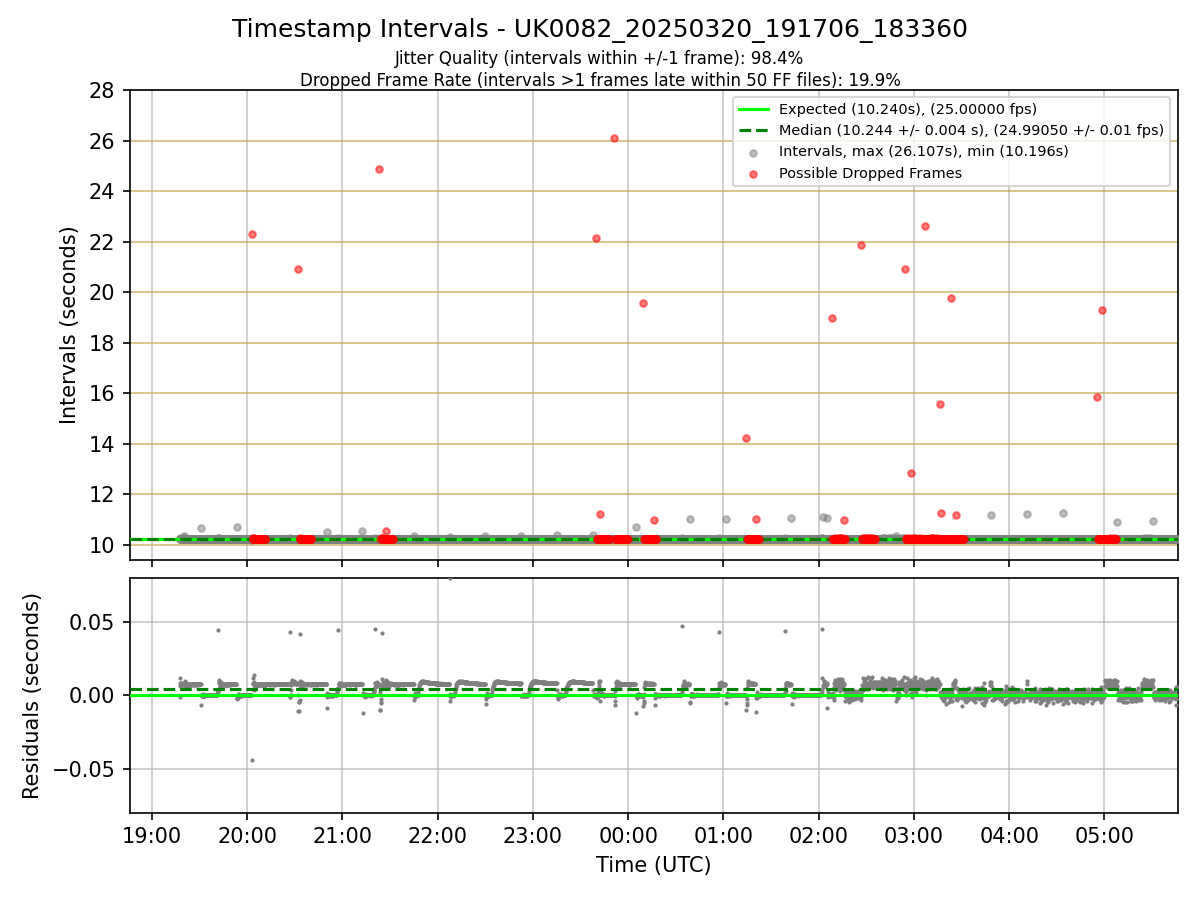Image resolution: width=1200 pixels, height=900 pixels.
Task: Select the red point at 22.3 seconds near 20:00
Action: pyautogui.click(x=252, y=234)
